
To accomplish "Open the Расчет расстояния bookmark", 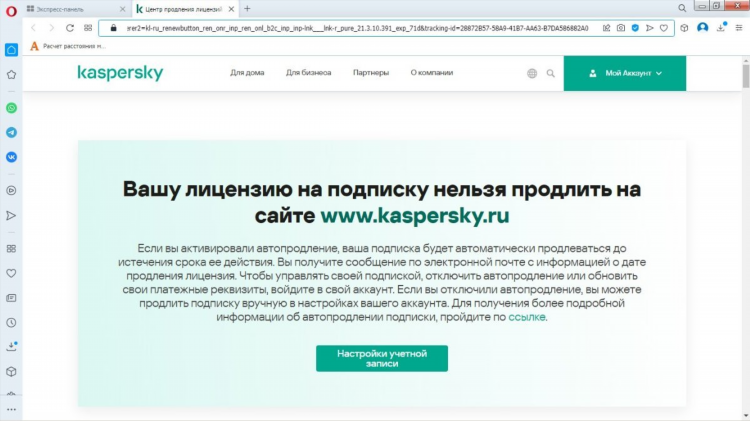I will 68,46.
